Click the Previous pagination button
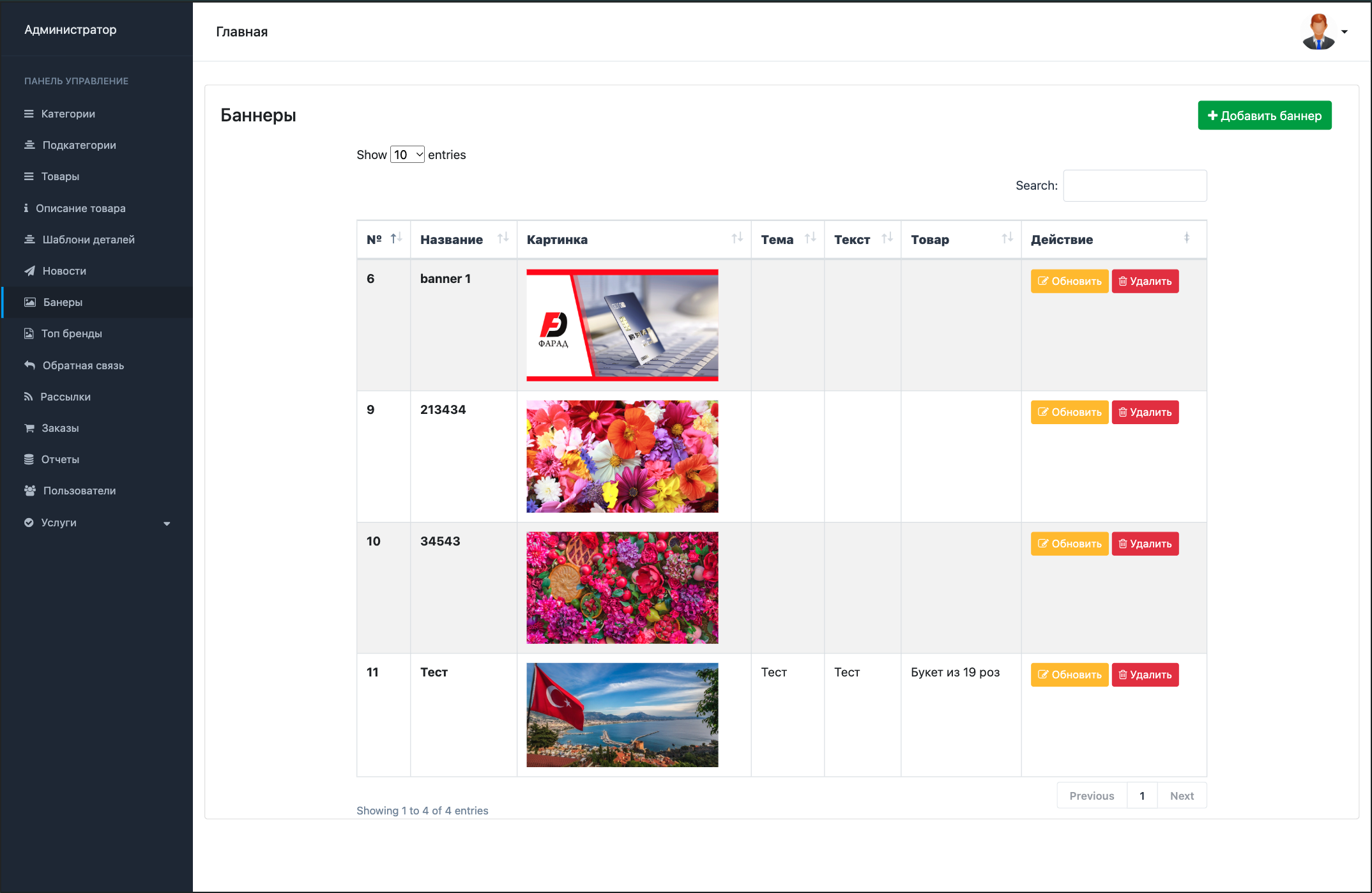 coord(1092,796)
